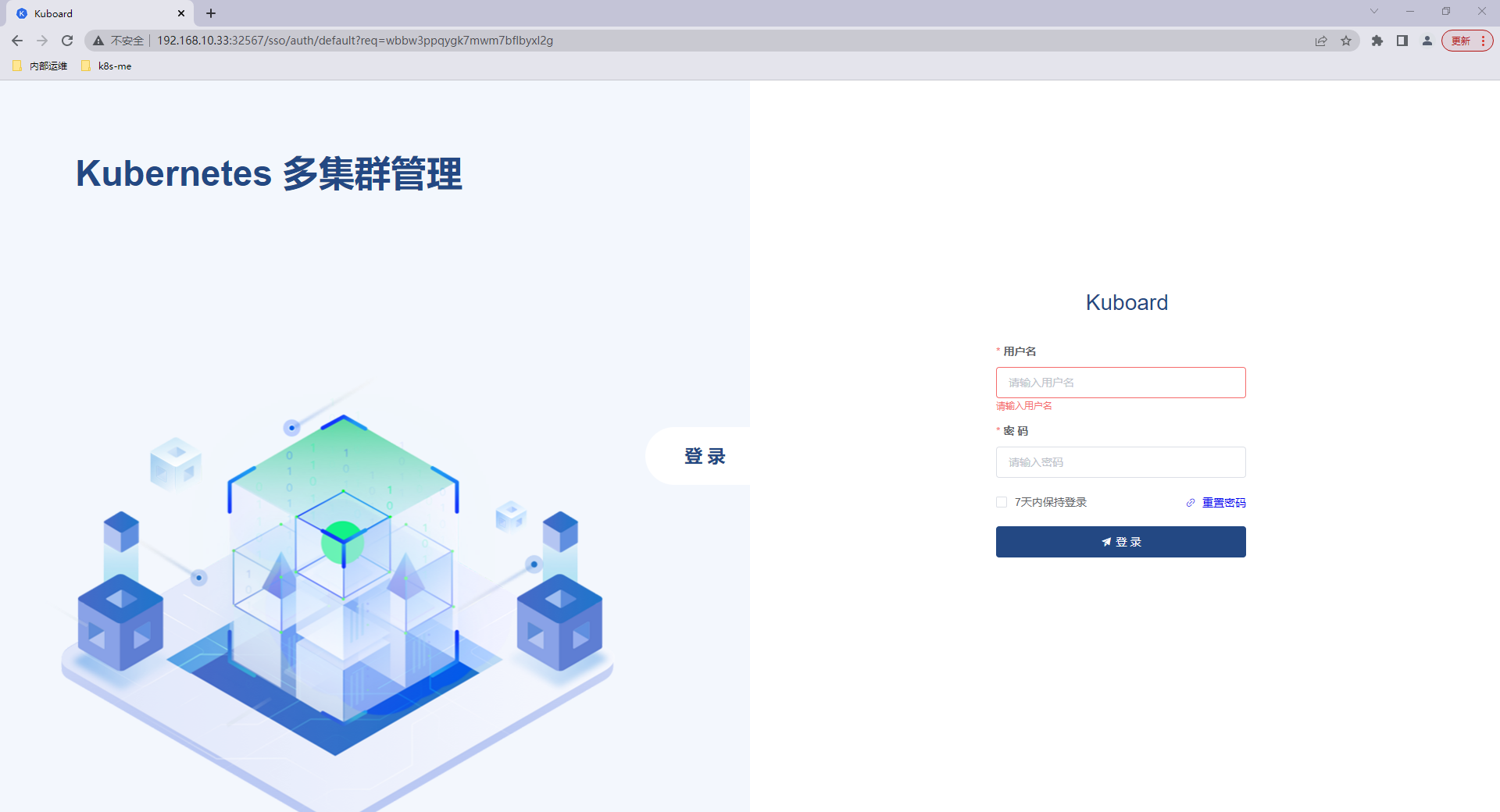Click the 登录 side tab label

(x=705, y=456)
